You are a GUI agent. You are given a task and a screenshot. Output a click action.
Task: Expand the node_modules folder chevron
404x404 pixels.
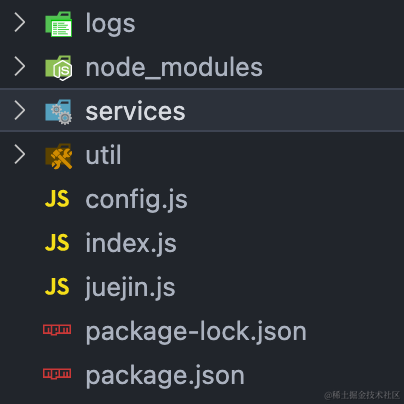pyautogui.click(x=20, y=66)
